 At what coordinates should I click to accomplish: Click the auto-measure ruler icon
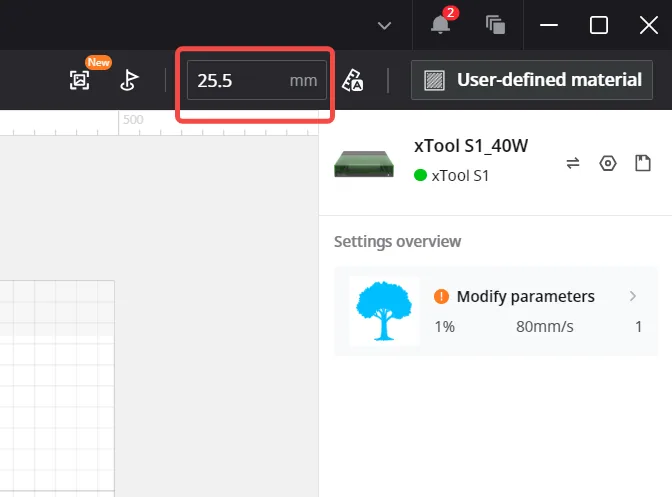[x=353, y=80]
